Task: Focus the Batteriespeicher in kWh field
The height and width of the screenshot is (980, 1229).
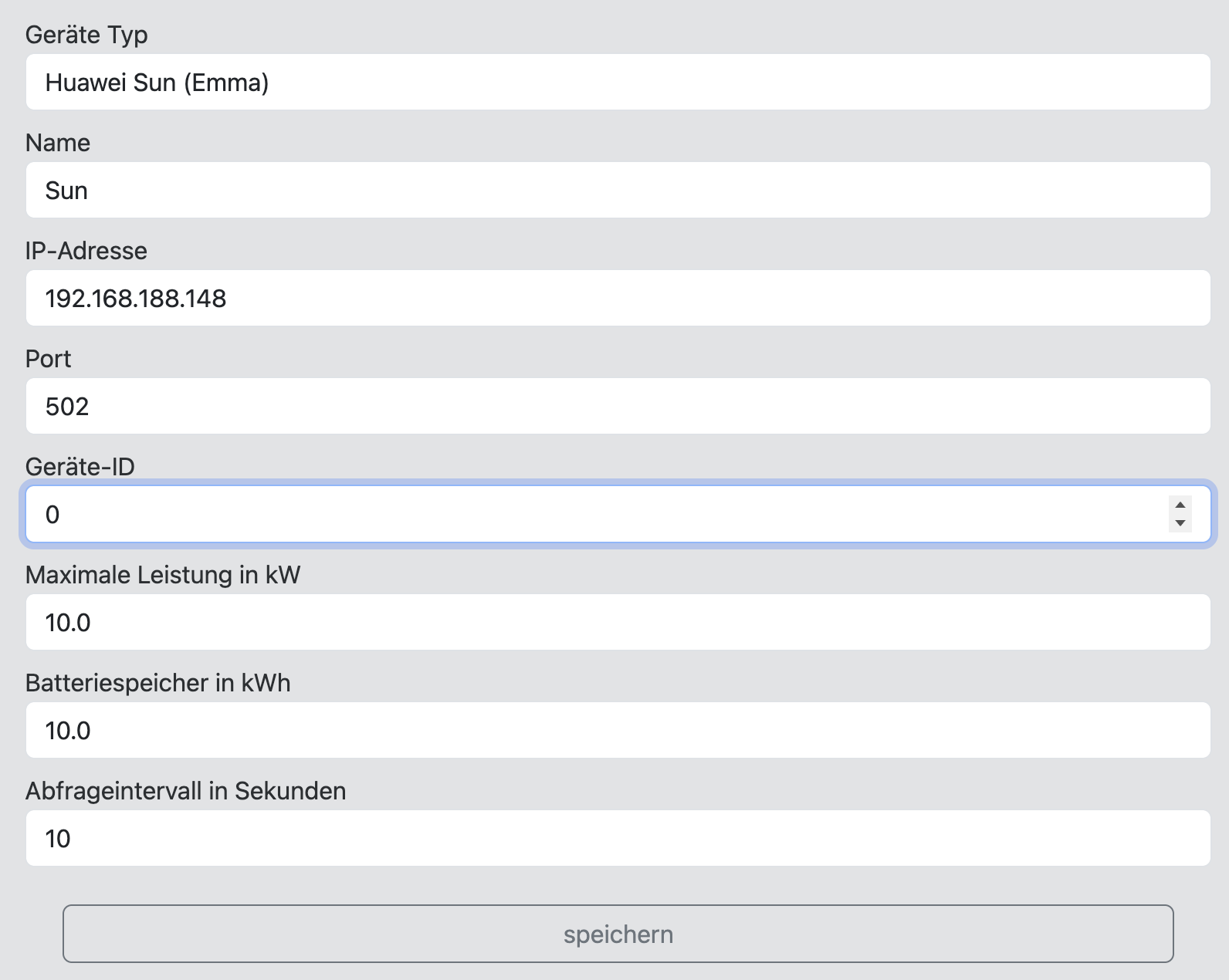Action: point(618,730)
